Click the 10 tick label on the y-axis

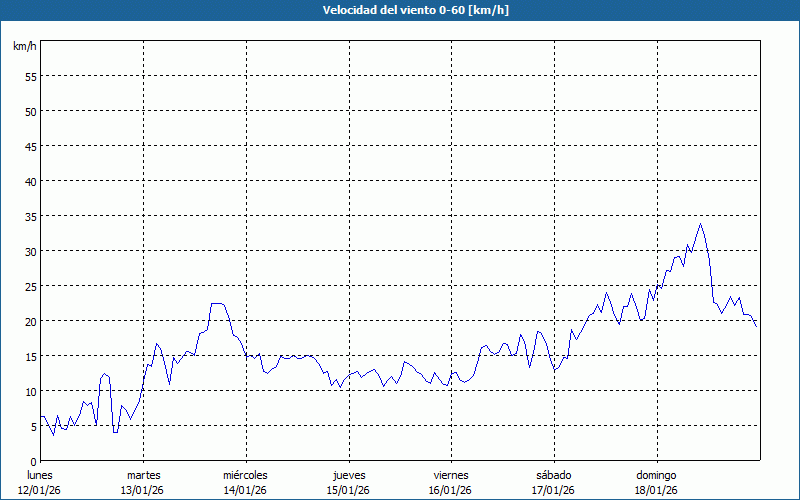coord(30,391)
